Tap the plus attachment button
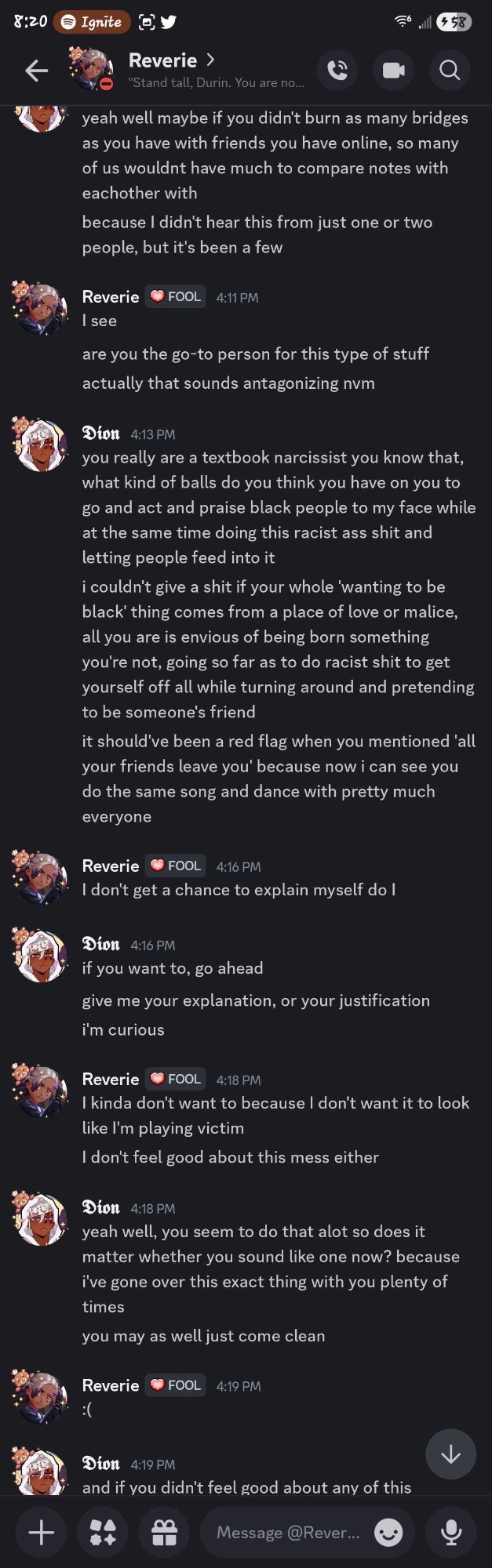The width and height of the screenshot is (492, 1568). tap(41, 1532)
